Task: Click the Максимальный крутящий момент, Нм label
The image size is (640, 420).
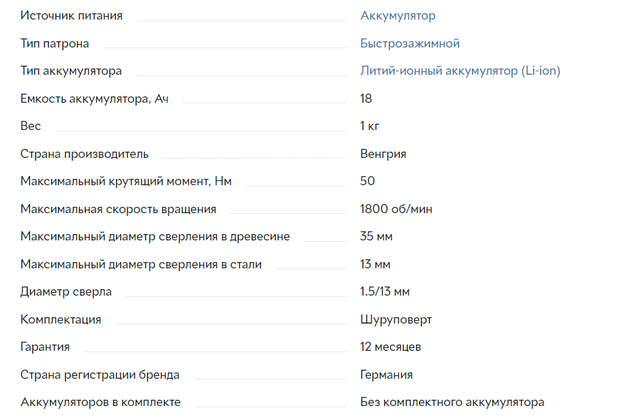Action: 126,182
